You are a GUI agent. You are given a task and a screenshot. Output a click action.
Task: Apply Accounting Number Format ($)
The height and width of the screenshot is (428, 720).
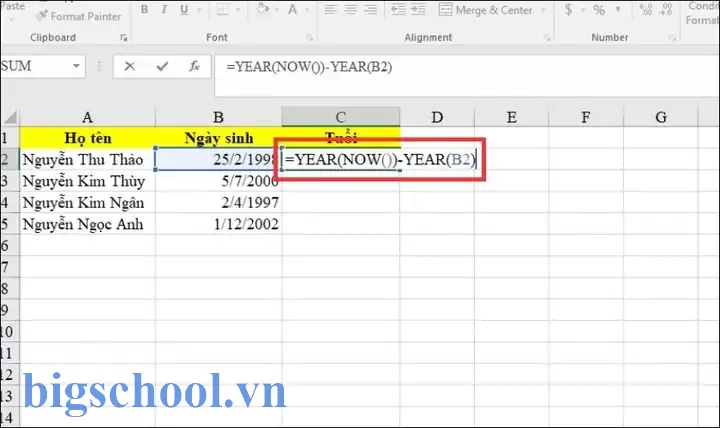click(x=568, y=10)
